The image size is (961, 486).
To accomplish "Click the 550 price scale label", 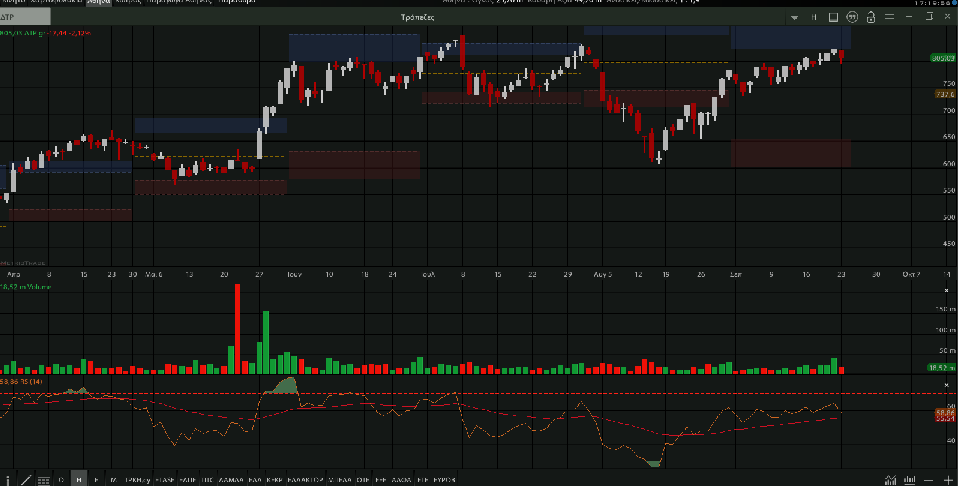I will [949, 191].
